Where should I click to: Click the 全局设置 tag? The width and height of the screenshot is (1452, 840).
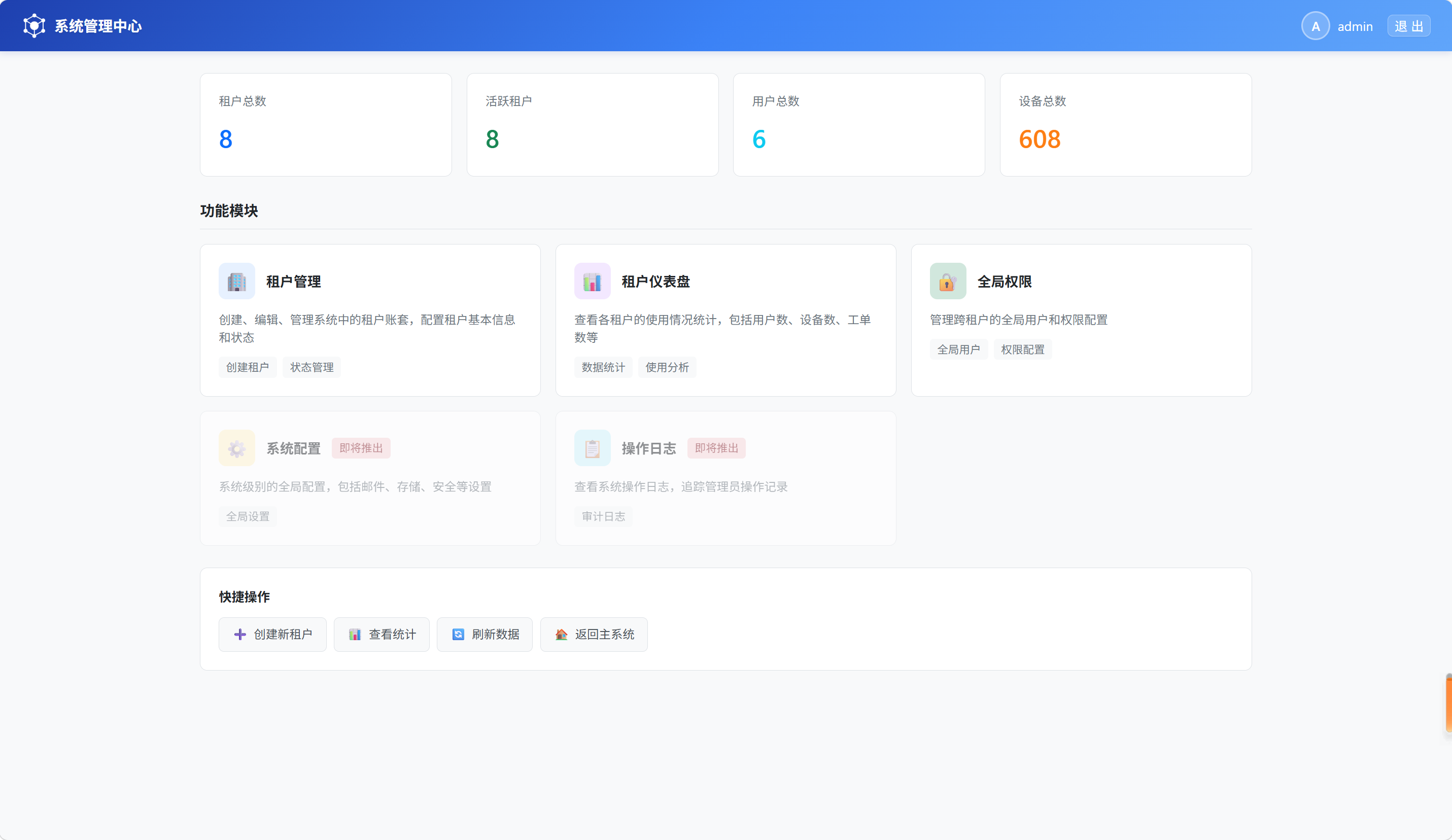pyautogui.click(x=248, y=516)
